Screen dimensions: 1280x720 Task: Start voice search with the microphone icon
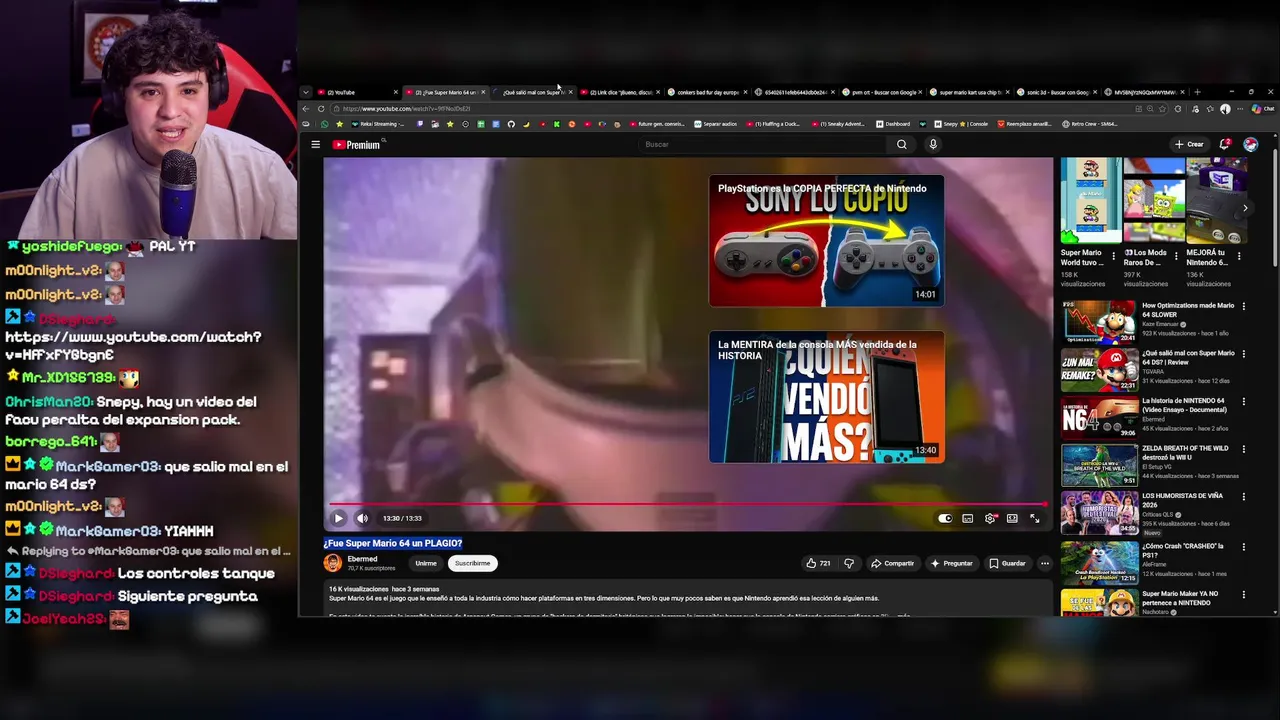click(933, 144)
